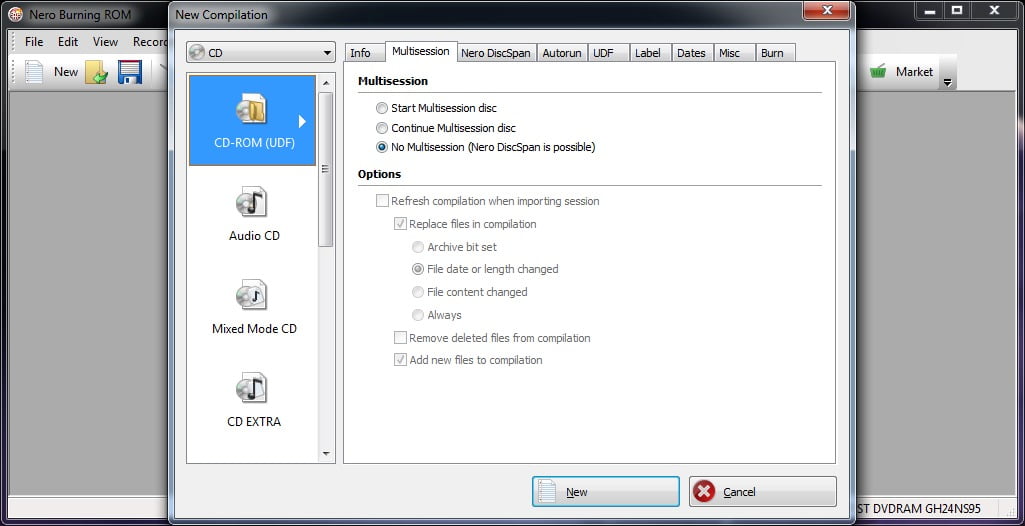This screenshot has height=526, width=1025.
Task: Click the Nero Burning ROM title bar app icon
Action: (15, 14)
